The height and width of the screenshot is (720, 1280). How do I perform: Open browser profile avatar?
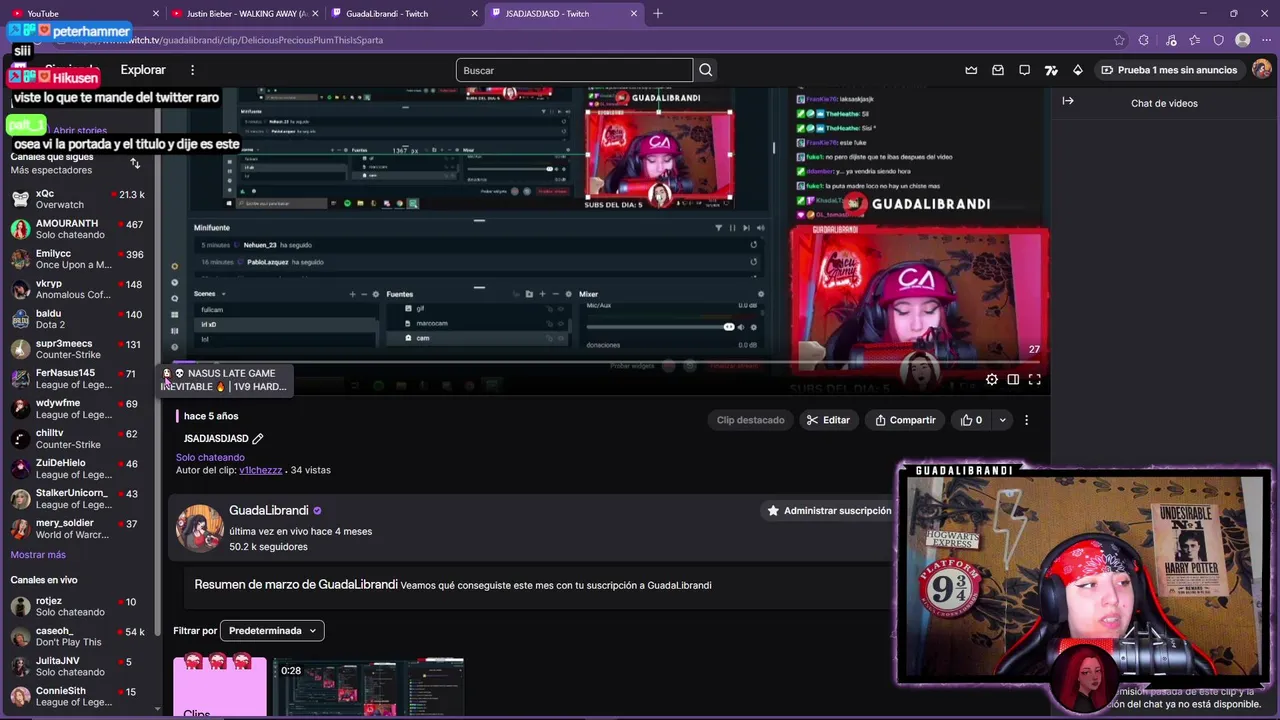click(1243, 40)
